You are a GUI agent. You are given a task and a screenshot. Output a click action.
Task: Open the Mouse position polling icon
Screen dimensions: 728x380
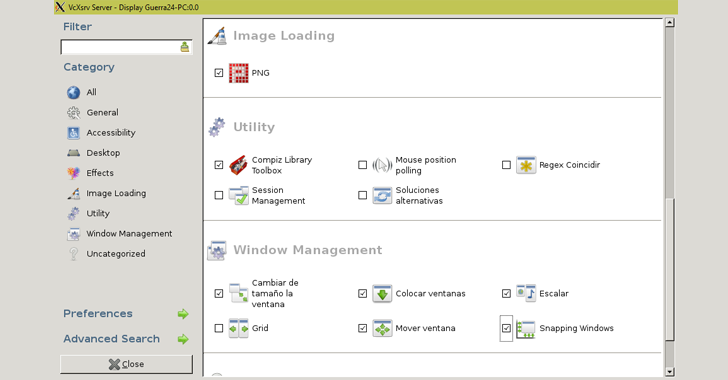point(382,165)
